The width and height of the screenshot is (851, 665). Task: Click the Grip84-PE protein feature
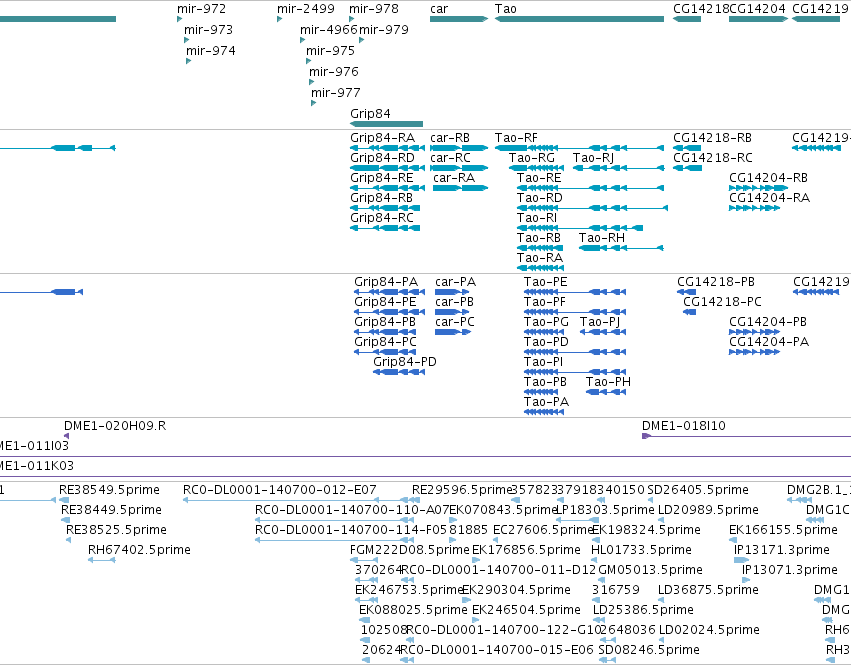point(389,312)
